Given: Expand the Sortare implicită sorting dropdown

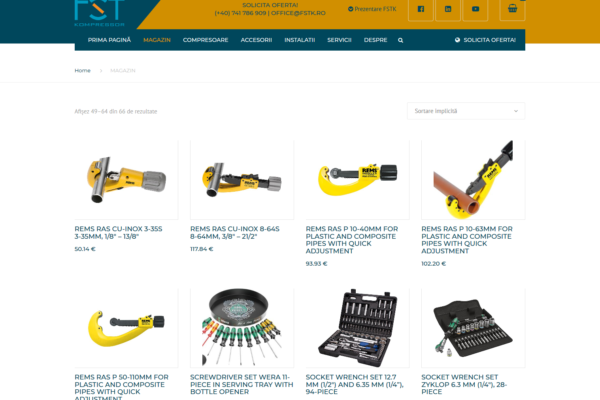Looking at the screenshot, I should coord(465,111).
